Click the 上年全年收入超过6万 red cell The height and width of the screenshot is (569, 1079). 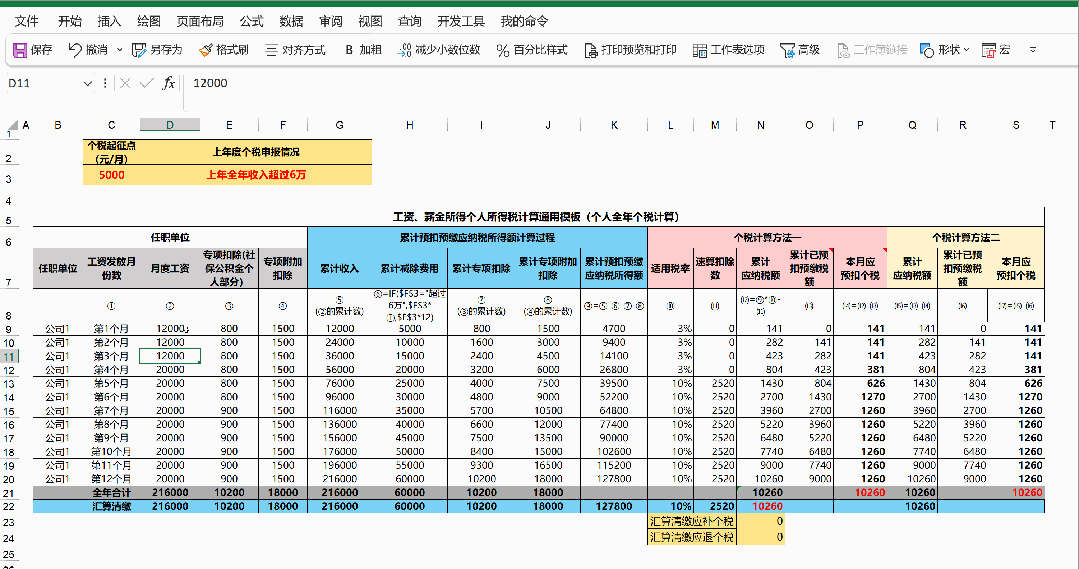coord(256,175)
